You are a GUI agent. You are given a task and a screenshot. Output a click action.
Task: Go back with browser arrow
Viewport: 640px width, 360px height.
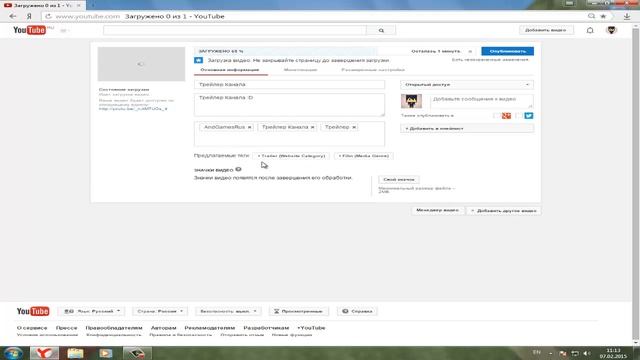[13, 16]
